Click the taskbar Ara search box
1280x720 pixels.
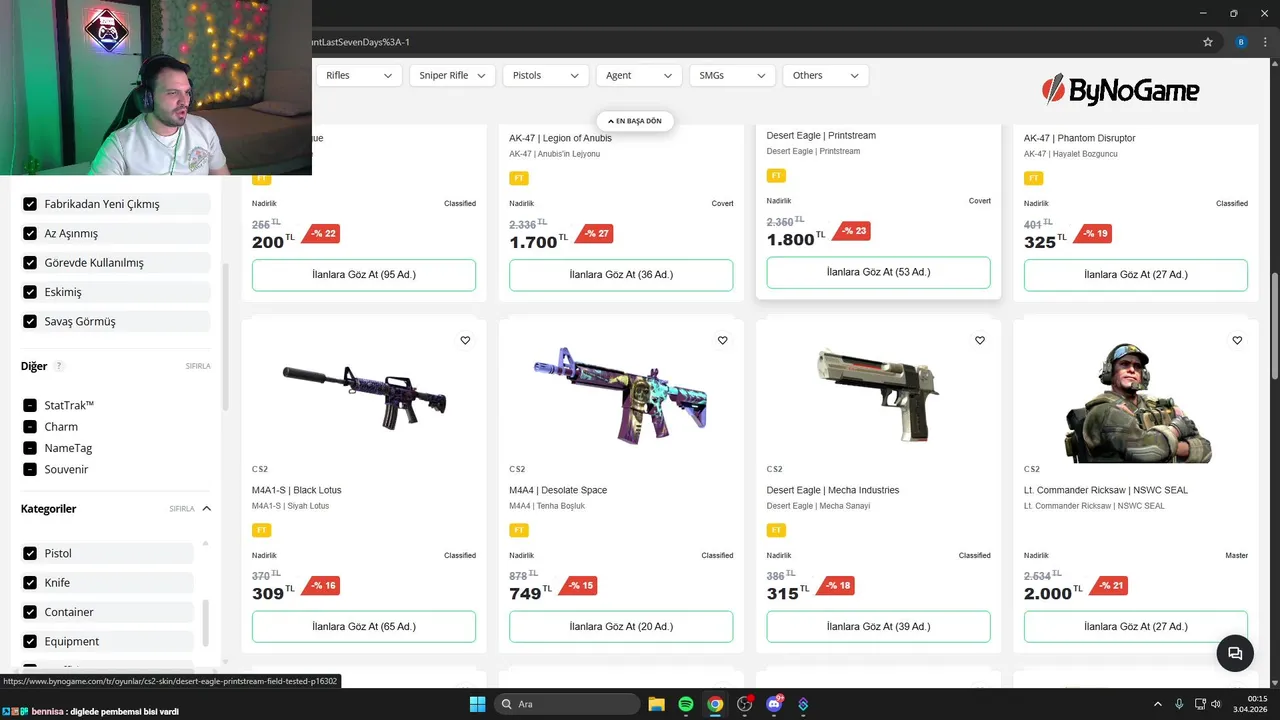[568, 704]
